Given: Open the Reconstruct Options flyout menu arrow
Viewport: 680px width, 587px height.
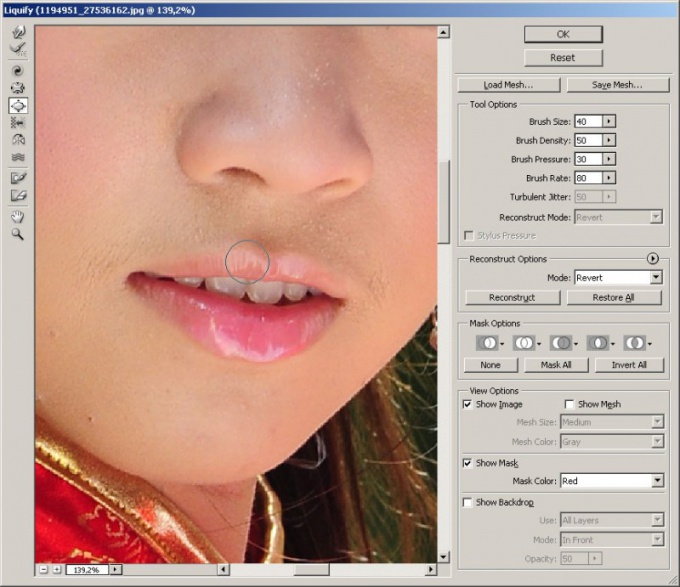Looking at the screenshot, I should tap(652, 259).
